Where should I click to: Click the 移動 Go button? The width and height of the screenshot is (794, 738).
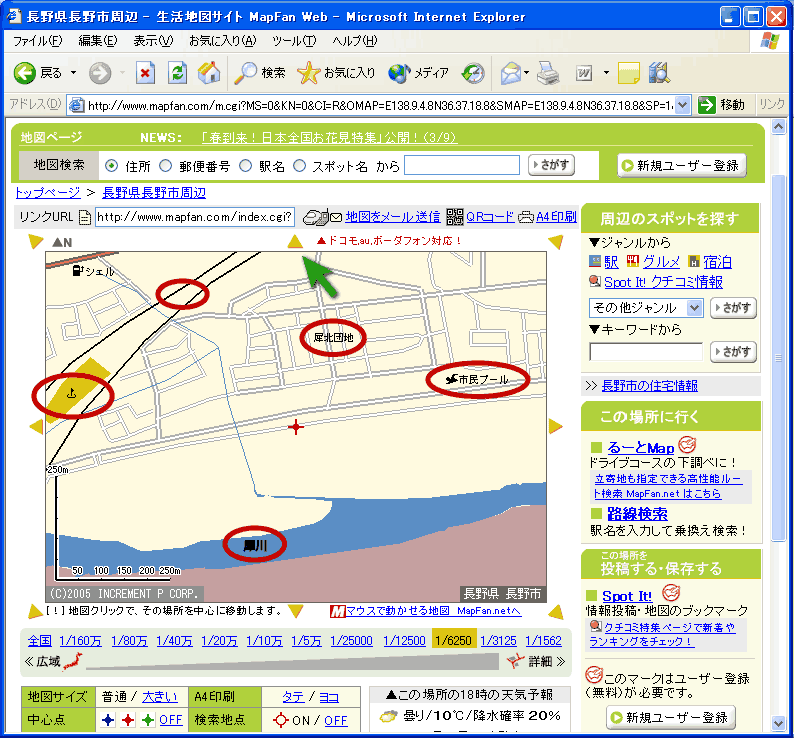point(722,105)
